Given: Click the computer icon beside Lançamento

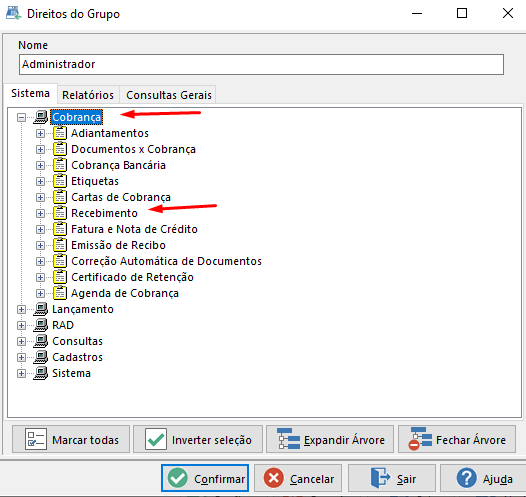Looking at the screenshot, I should (41, 309).
